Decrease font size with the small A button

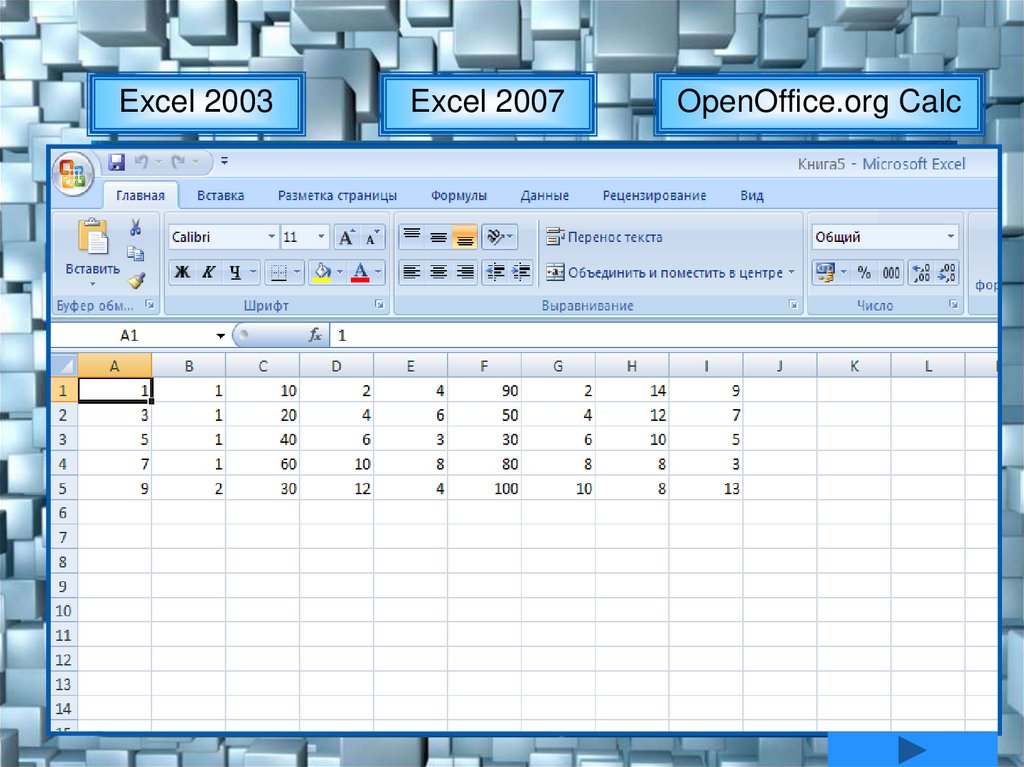point(372,237)
